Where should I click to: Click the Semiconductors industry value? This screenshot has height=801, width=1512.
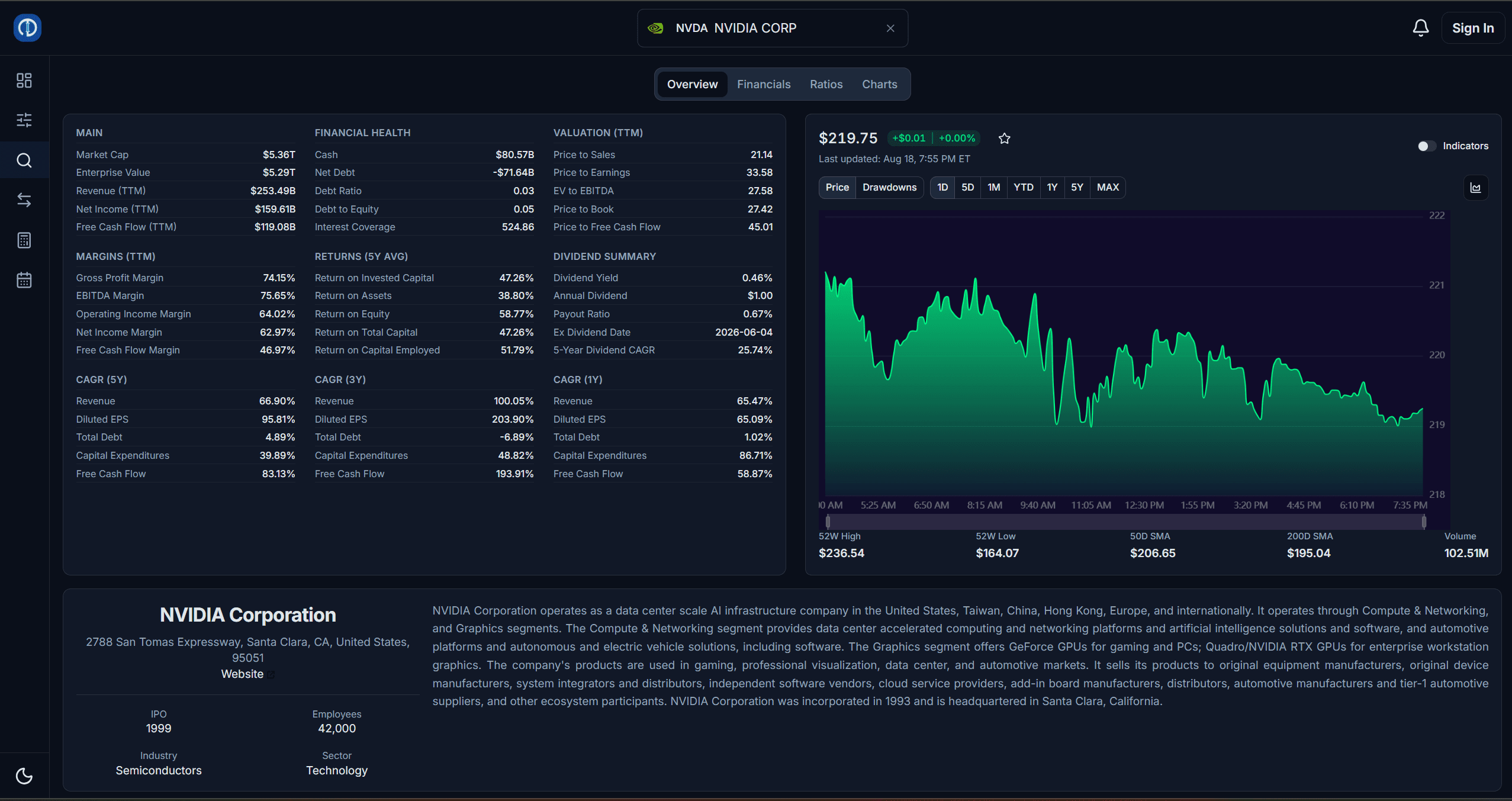159,771
